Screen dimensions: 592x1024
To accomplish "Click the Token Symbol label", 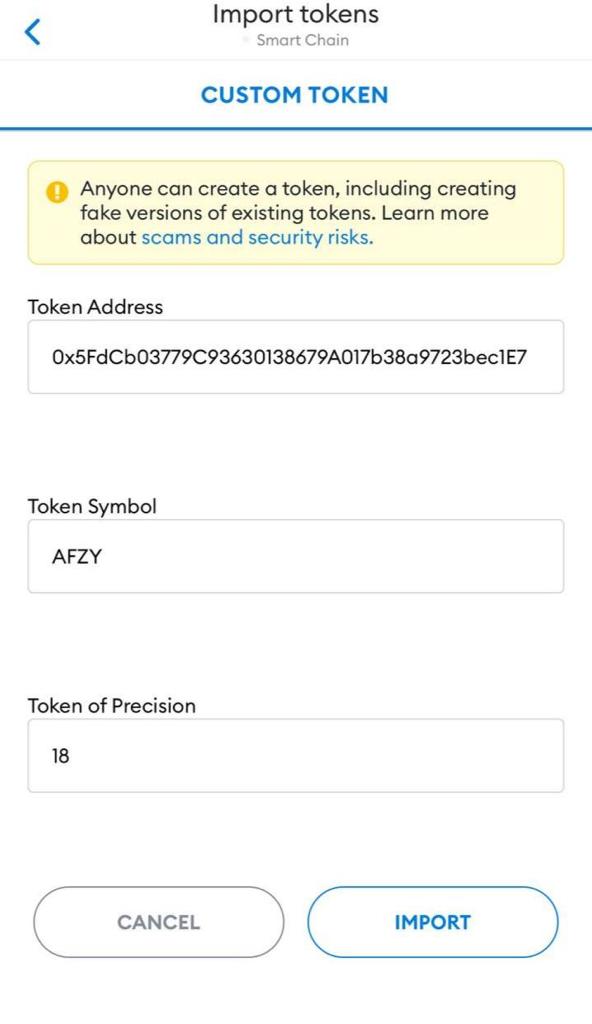I will click(92, 507).
